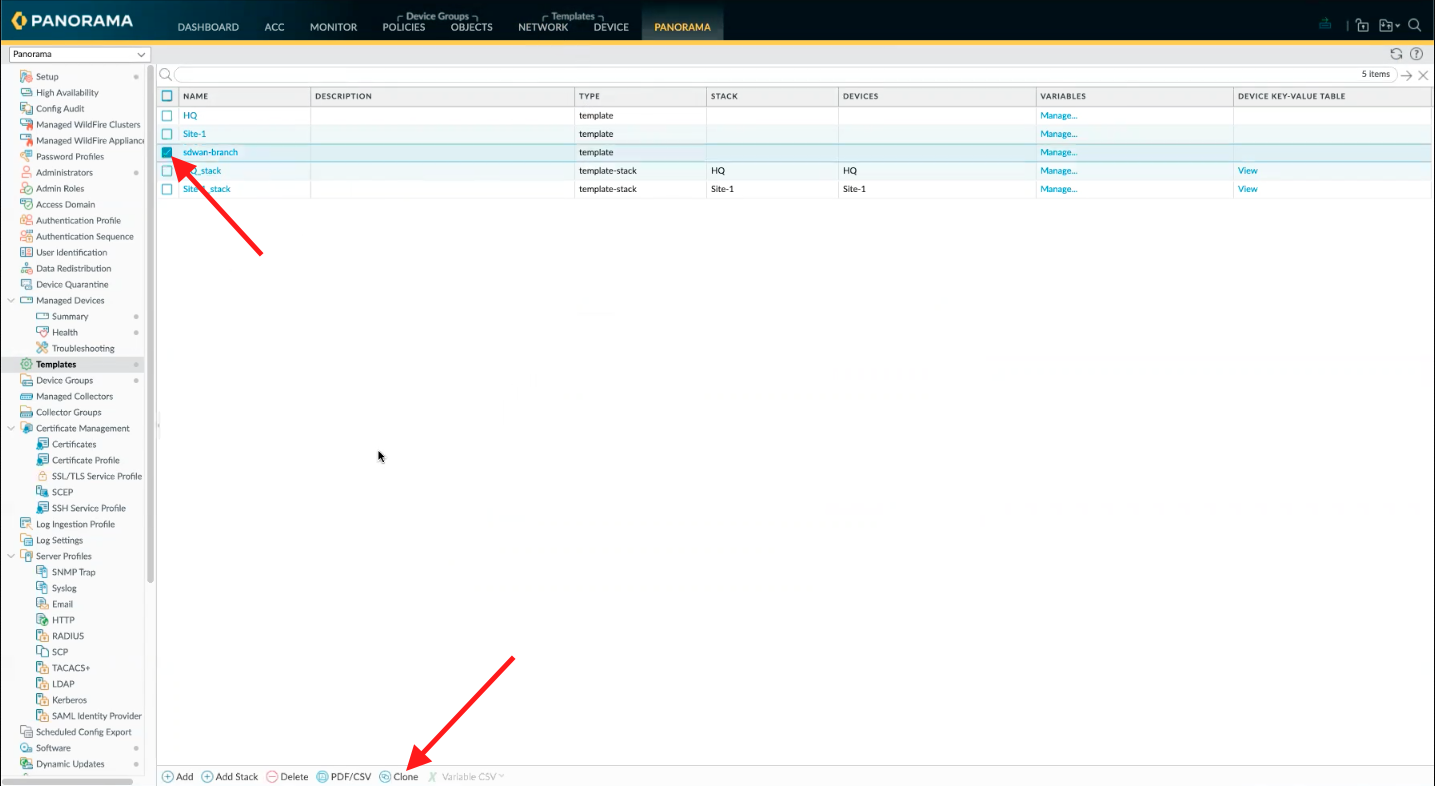Open the Panorama context dropdown
Screen dimensions: 1435x786
[79, 54]
